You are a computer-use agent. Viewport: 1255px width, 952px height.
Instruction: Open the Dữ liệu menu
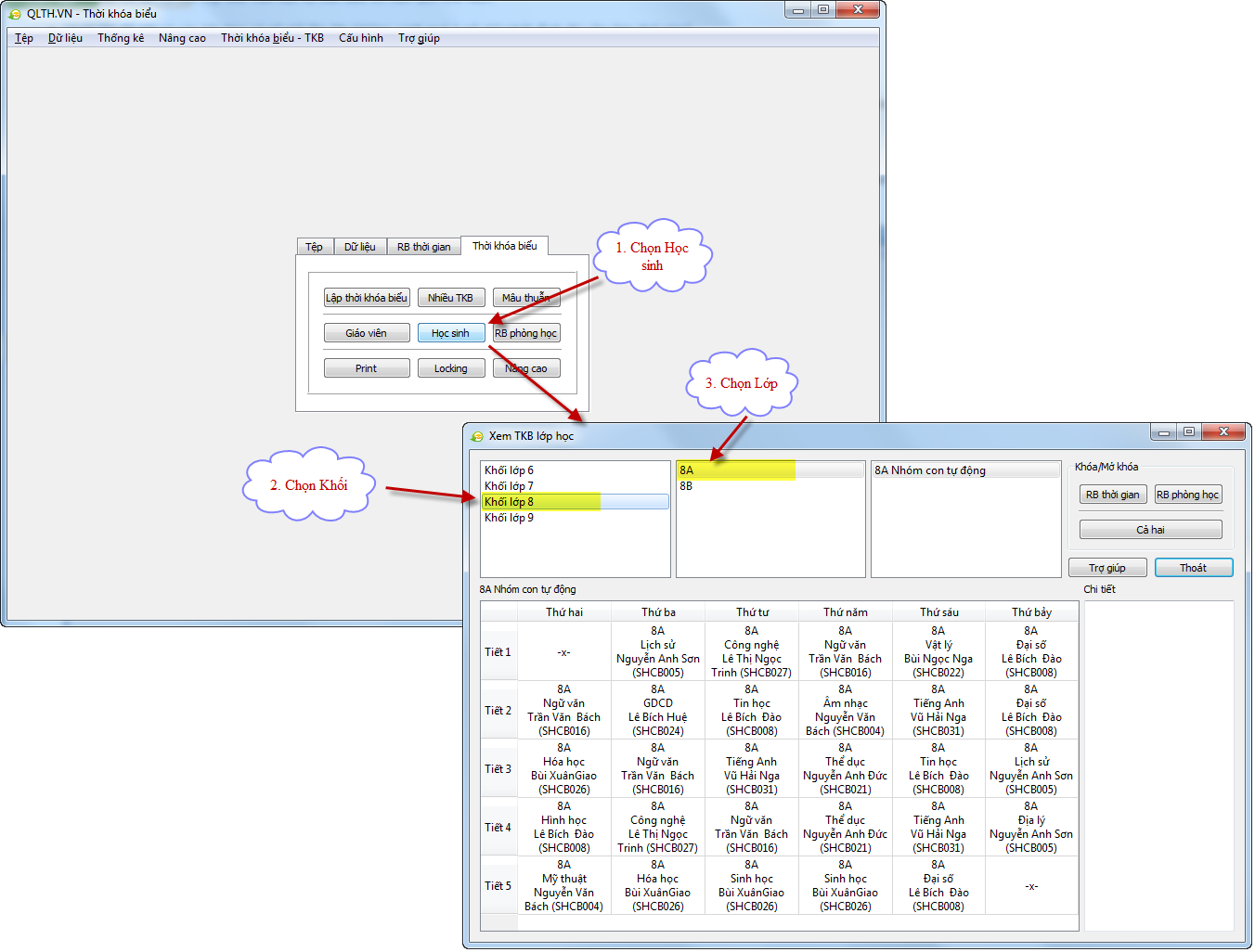coord(65,38)
